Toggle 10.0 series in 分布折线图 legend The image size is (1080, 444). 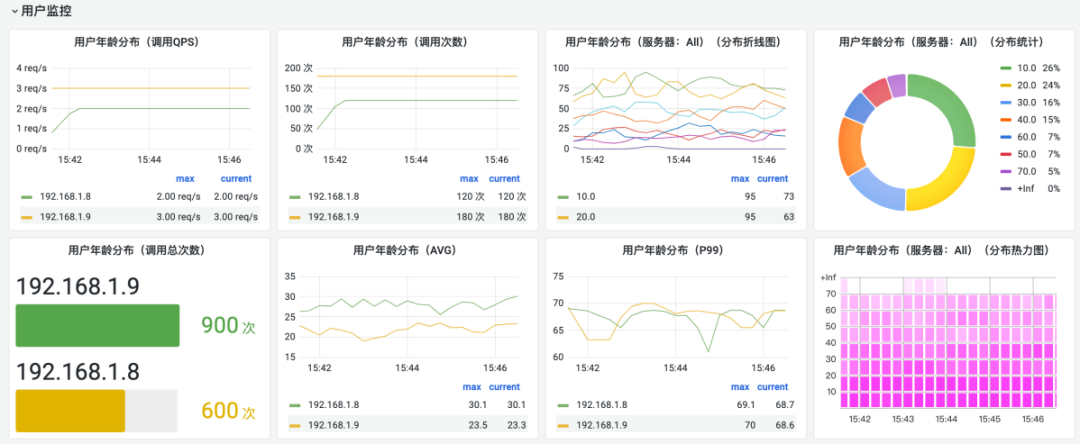point(585,196)
